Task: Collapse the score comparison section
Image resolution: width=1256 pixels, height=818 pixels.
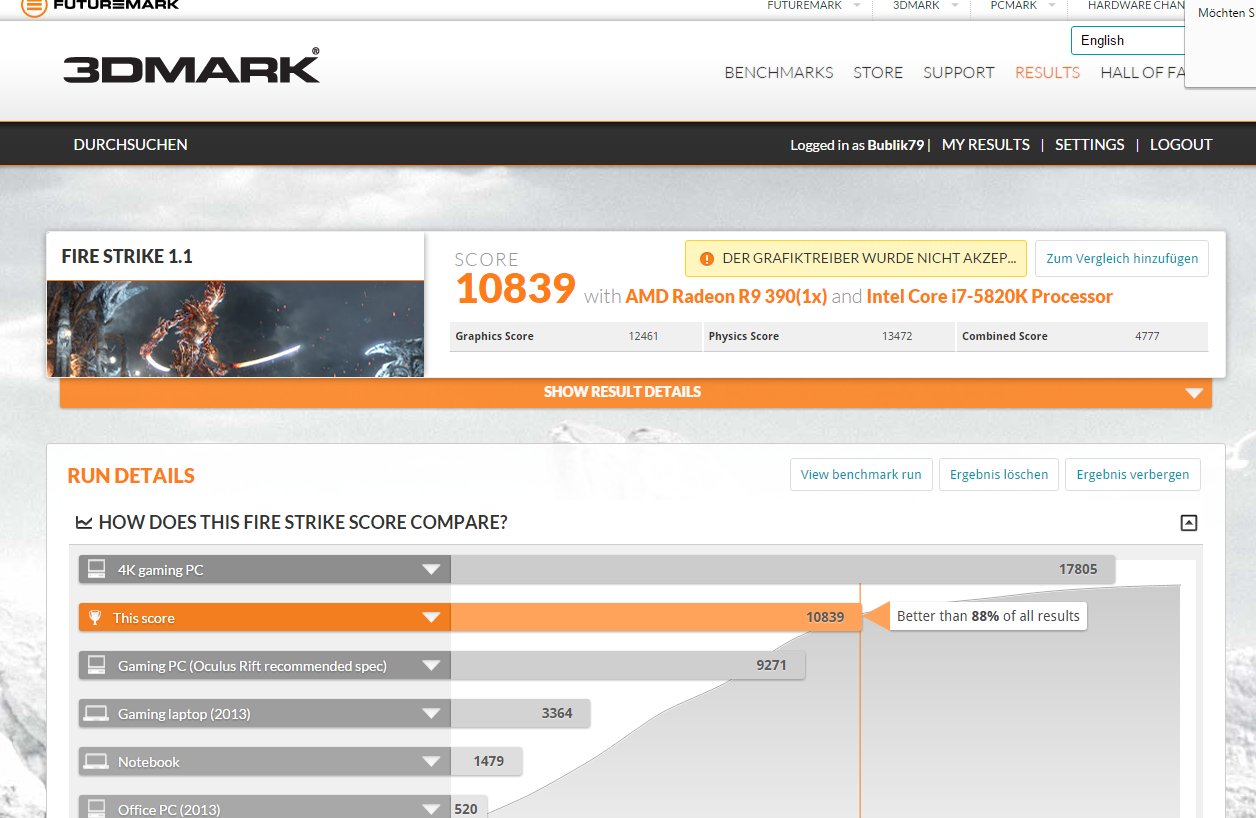Action: point(1189,522)
